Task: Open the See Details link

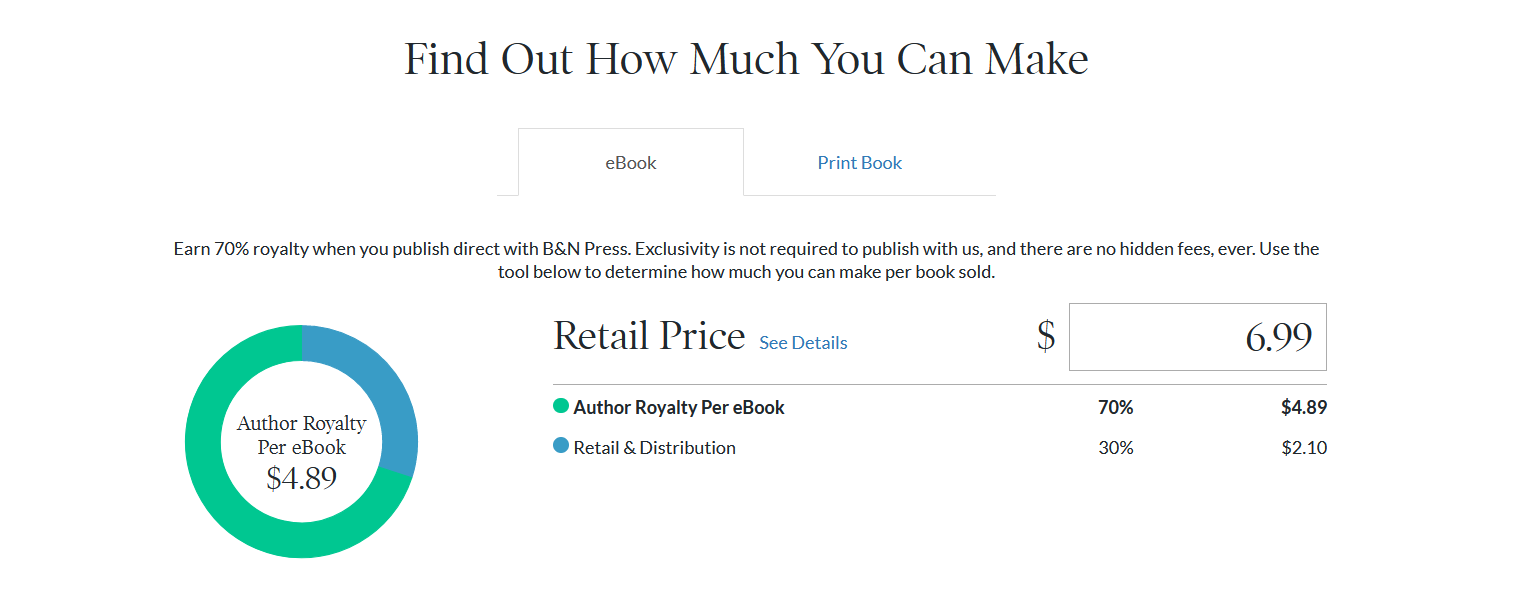Action: (x=802, y=342)
